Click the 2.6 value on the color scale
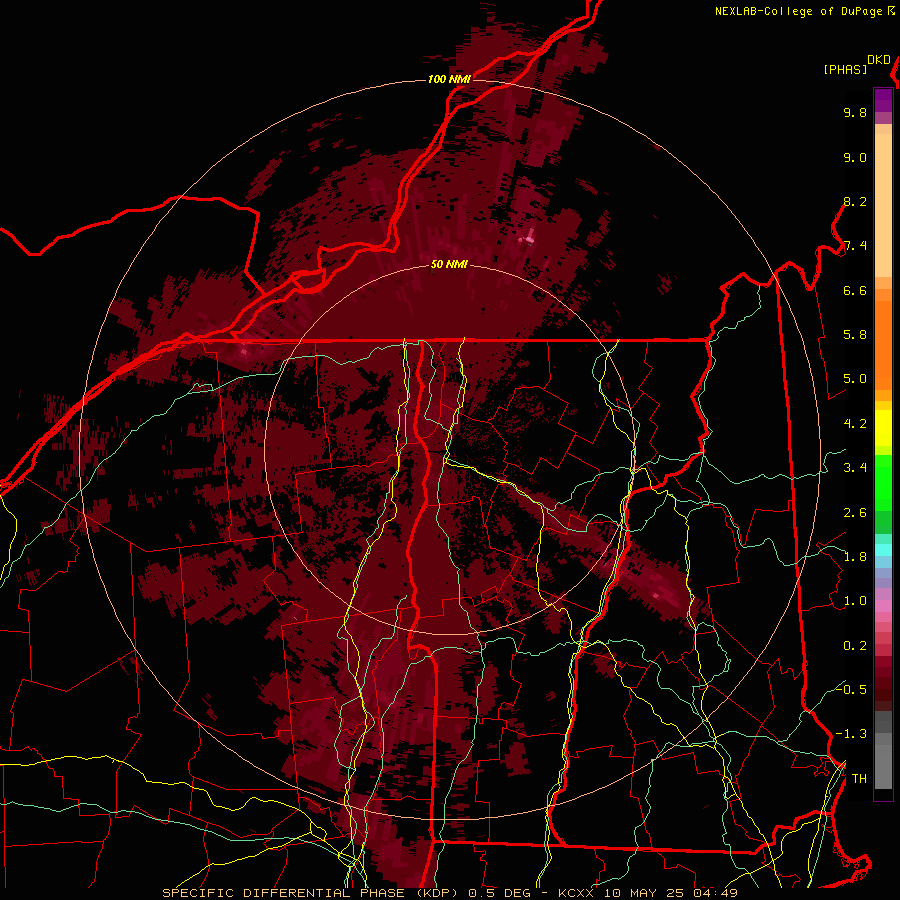Screen dimensions: 900x900 point(855,513)
